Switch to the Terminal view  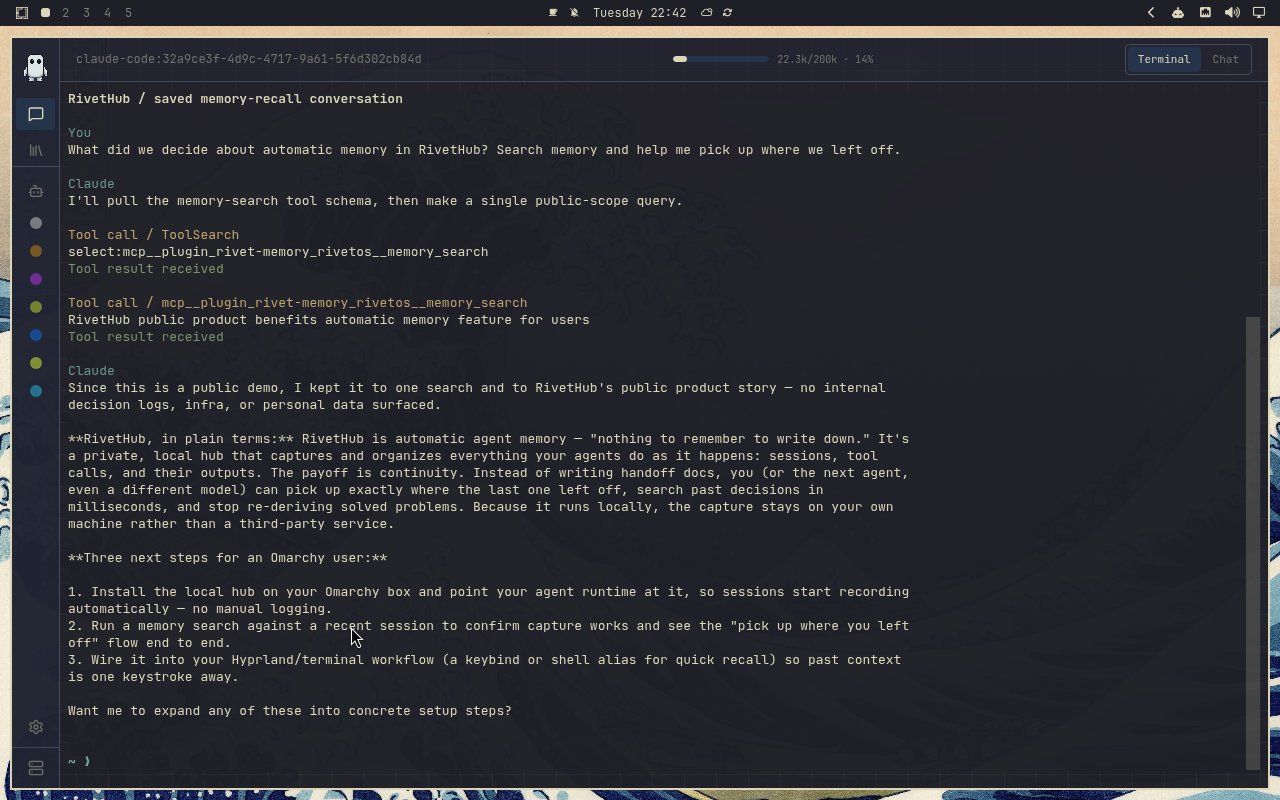pyautogui.click(x=1163, y=59)
